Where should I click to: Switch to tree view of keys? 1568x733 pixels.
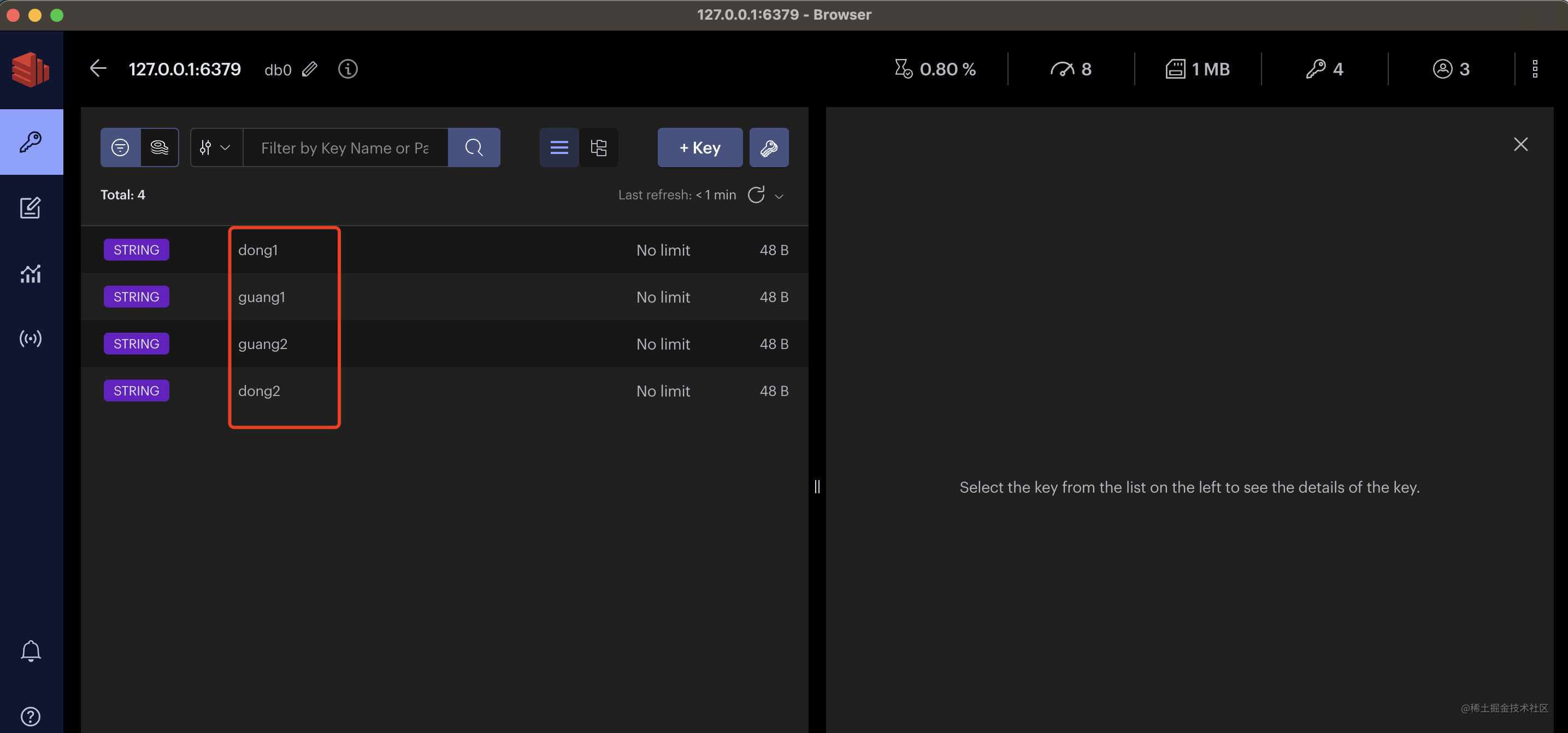(598, 148)
